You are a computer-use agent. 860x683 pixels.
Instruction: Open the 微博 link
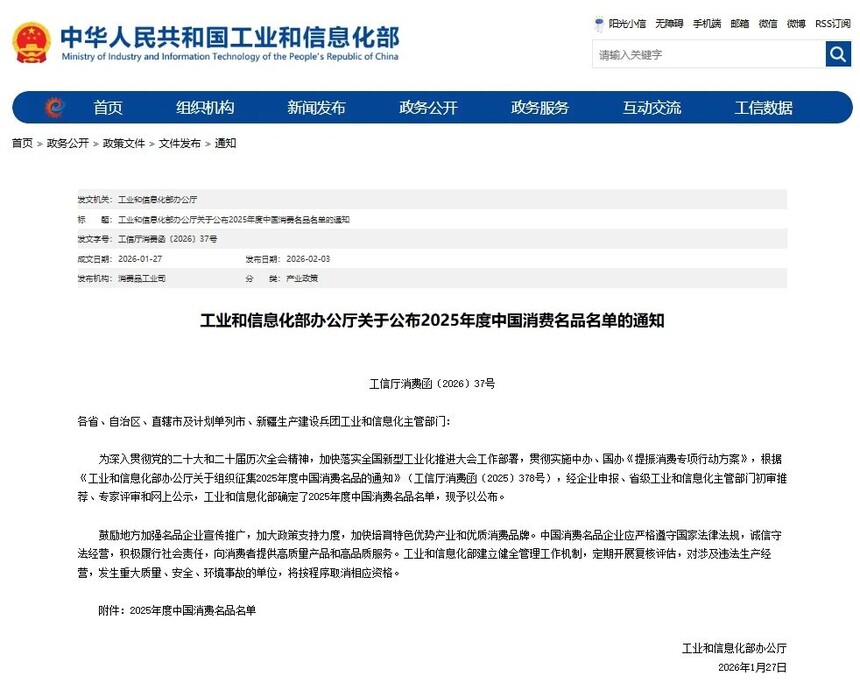pos(796,24)
